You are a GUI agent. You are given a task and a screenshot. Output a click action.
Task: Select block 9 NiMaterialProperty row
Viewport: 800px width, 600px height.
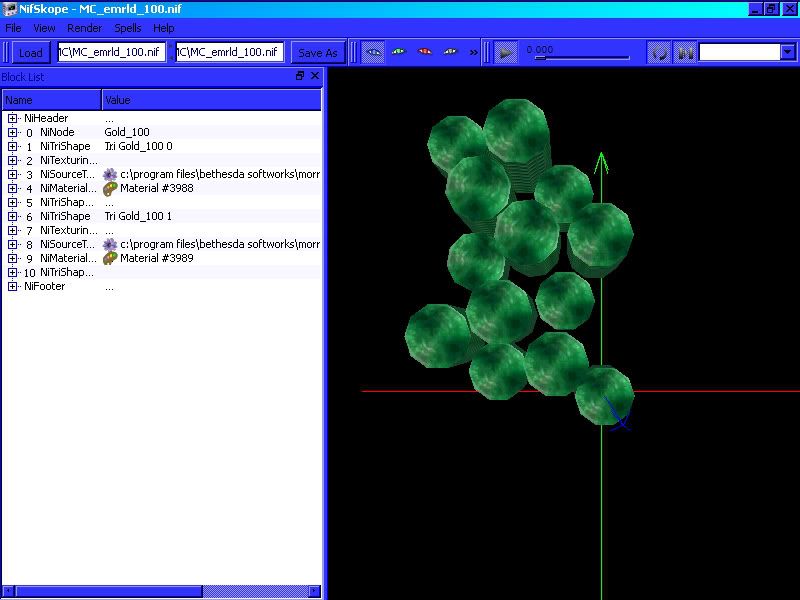click(x=162, y=259)
